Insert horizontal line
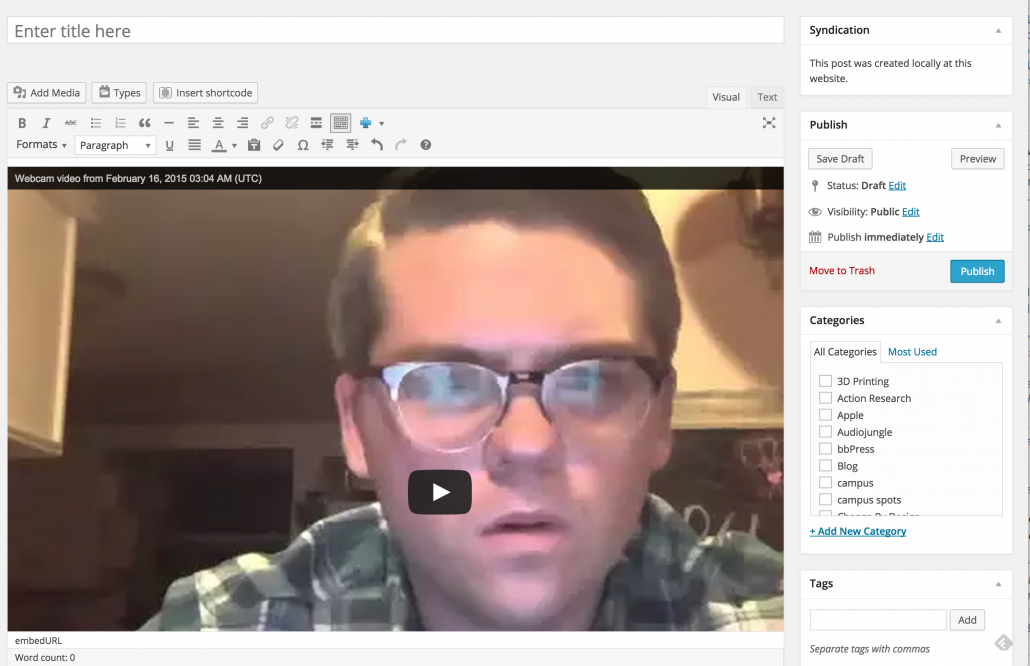 [x=169, y=123]
